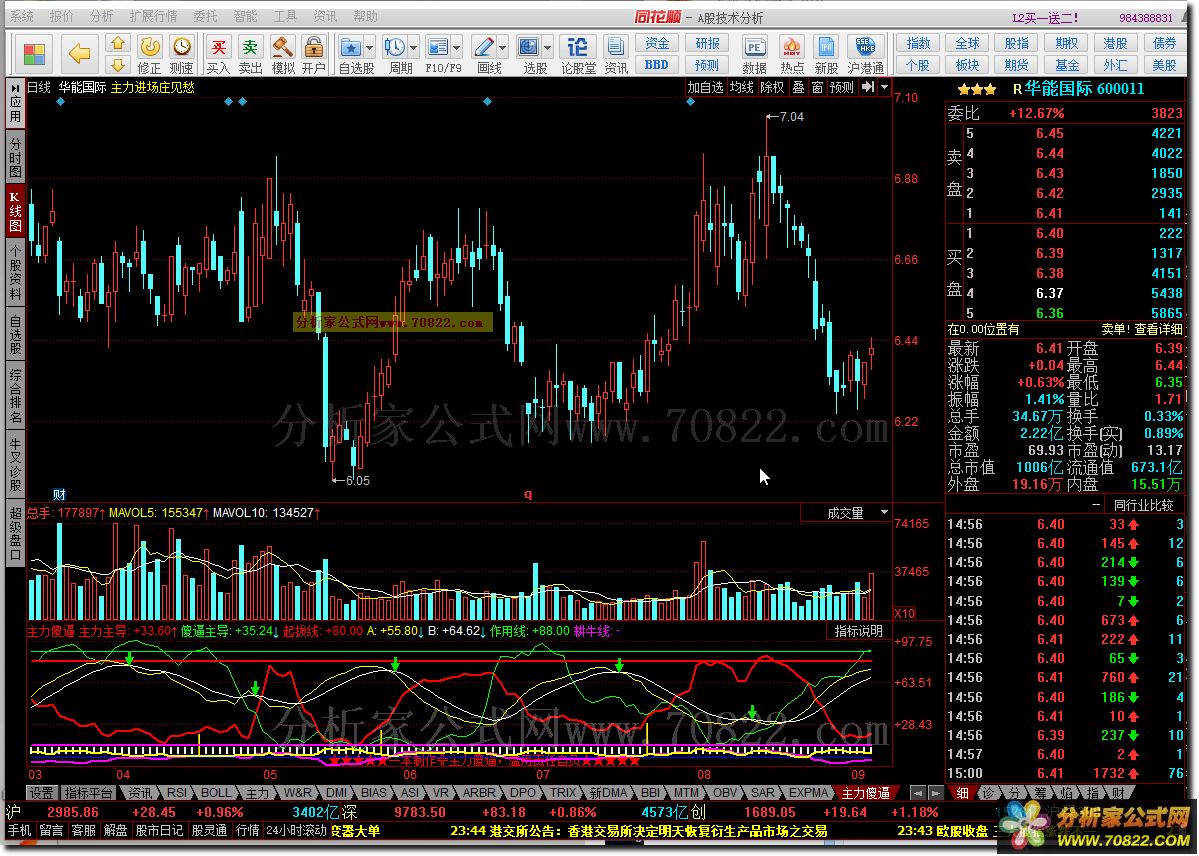Open the 数据 PE data icon
The width and height of the screenshot is (1199, 856).
pos(754,47)
